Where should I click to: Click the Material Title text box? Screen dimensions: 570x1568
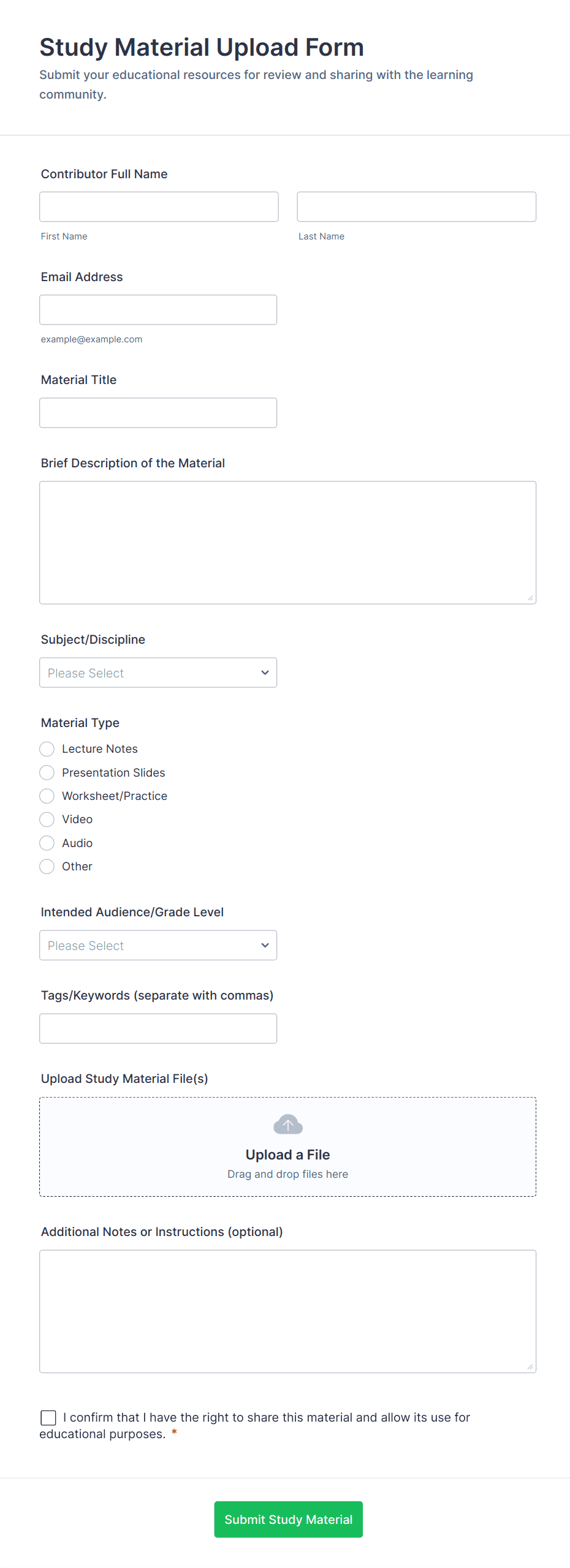tap(158, 413)
